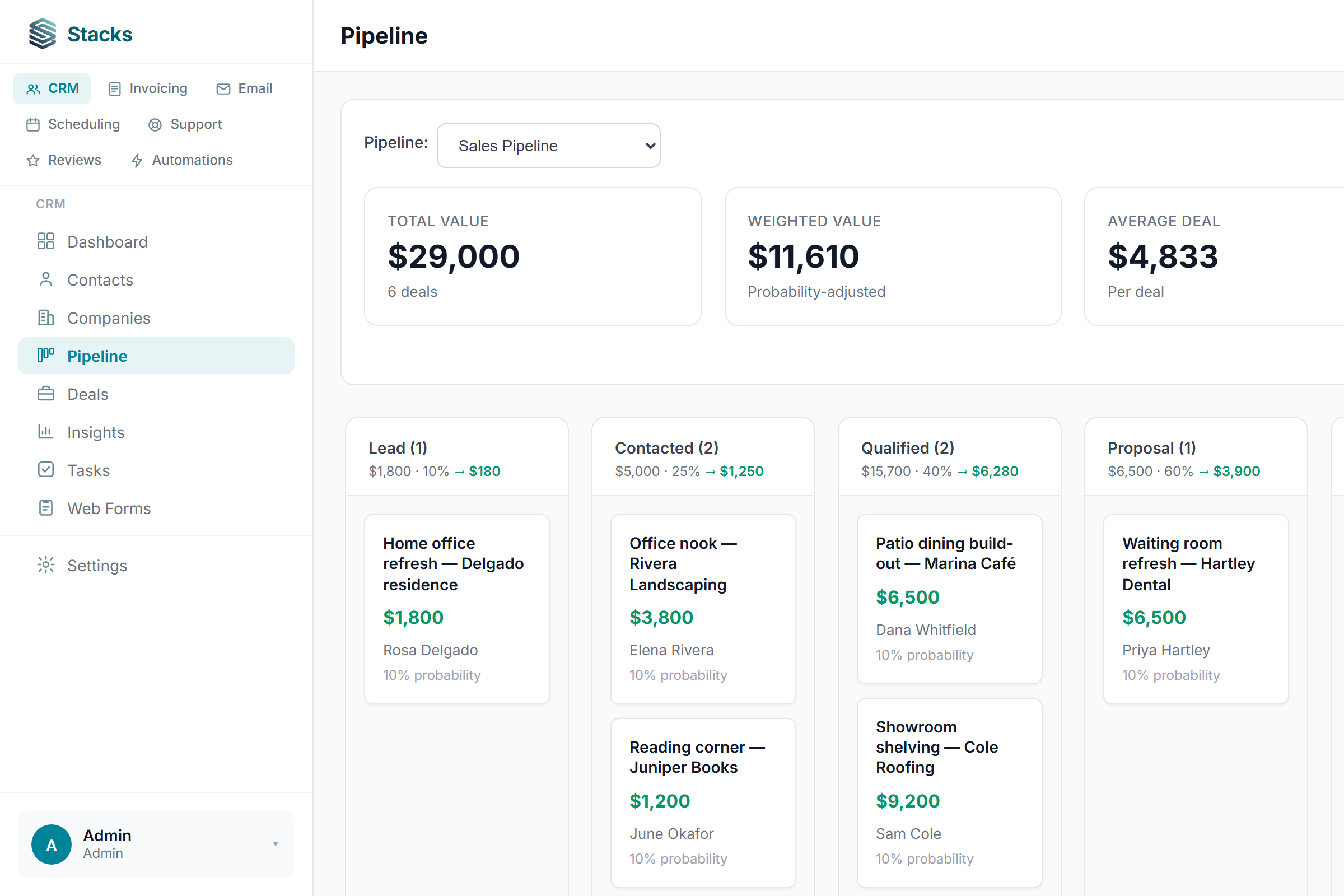Expand the Admin user menu arrow
The image size is (1344, 896).
[276, 844]
